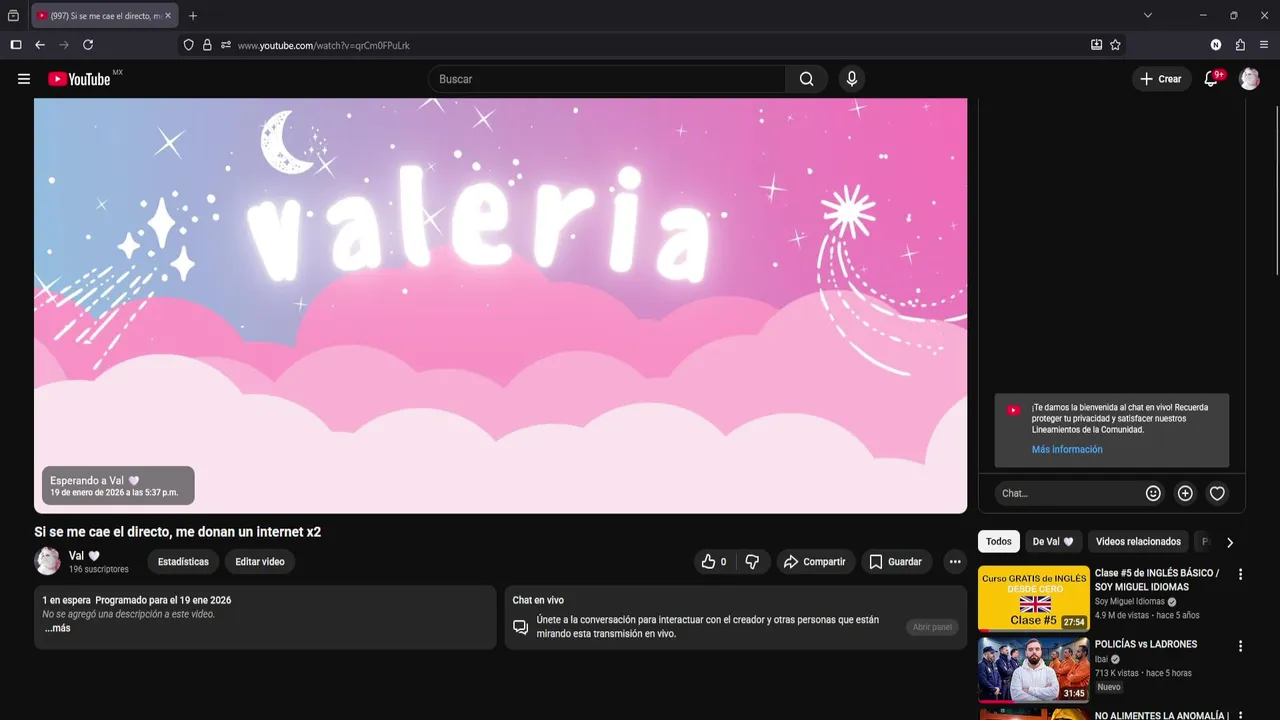
Task: Send heart reaction in chat
Action: 1217,493
